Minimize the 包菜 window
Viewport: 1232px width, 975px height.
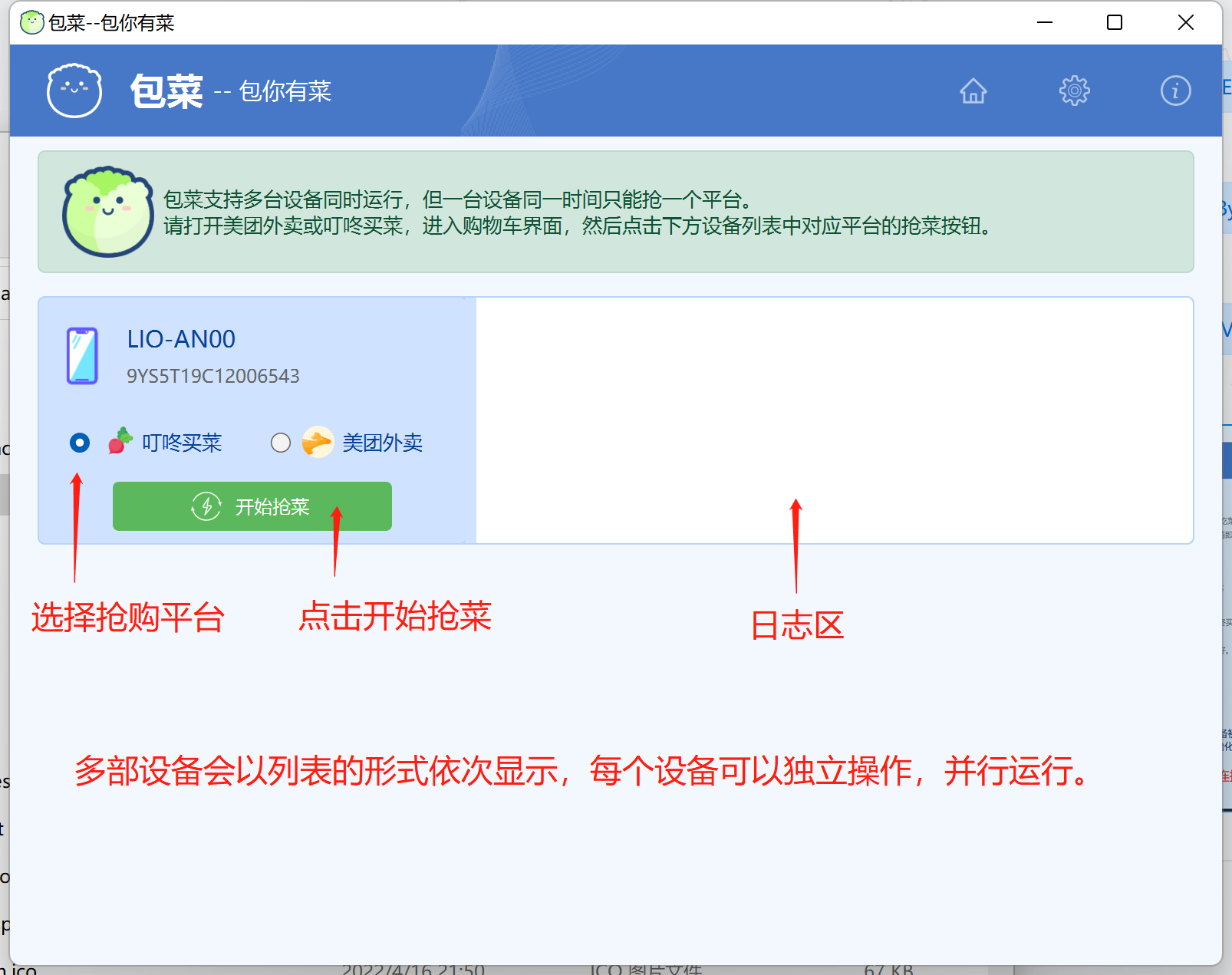click(1045, 22)
